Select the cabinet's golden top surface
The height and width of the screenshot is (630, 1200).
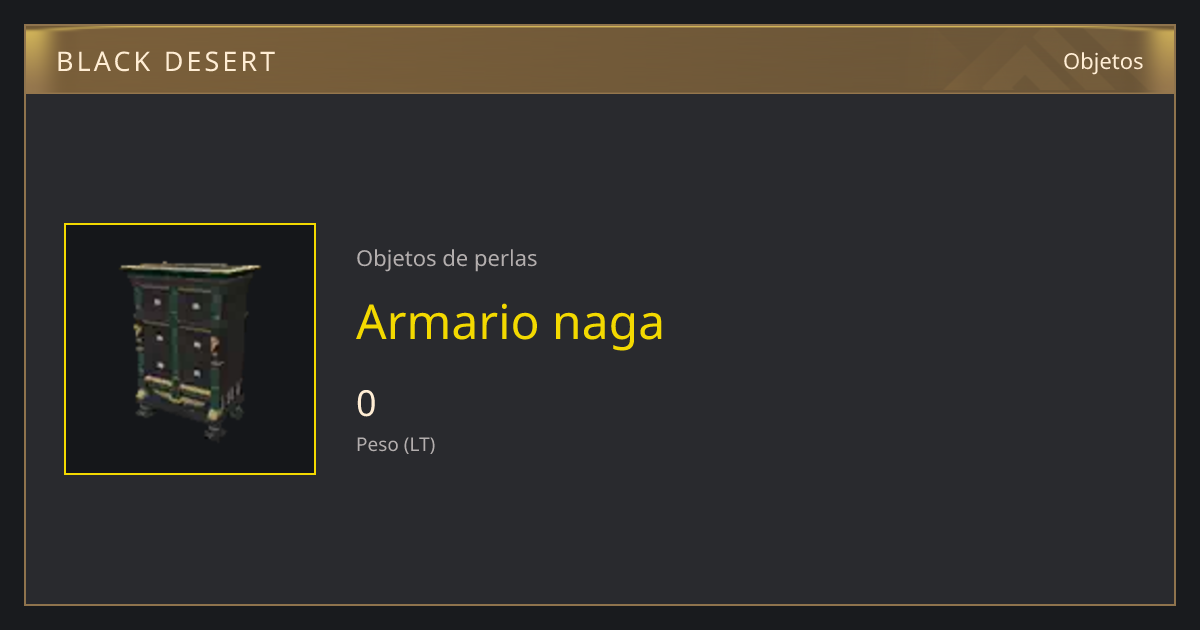tap(191, 268)
